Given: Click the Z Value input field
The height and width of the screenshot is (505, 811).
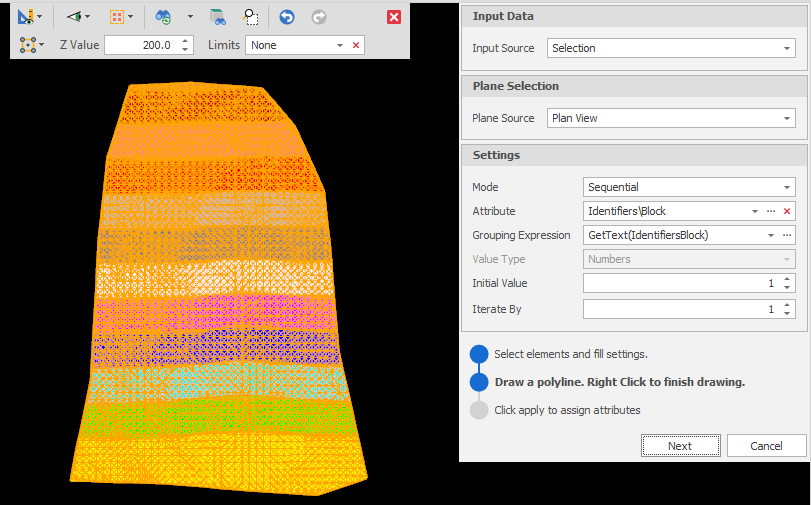Looking at the screenshot, I should tap(140, 45).
